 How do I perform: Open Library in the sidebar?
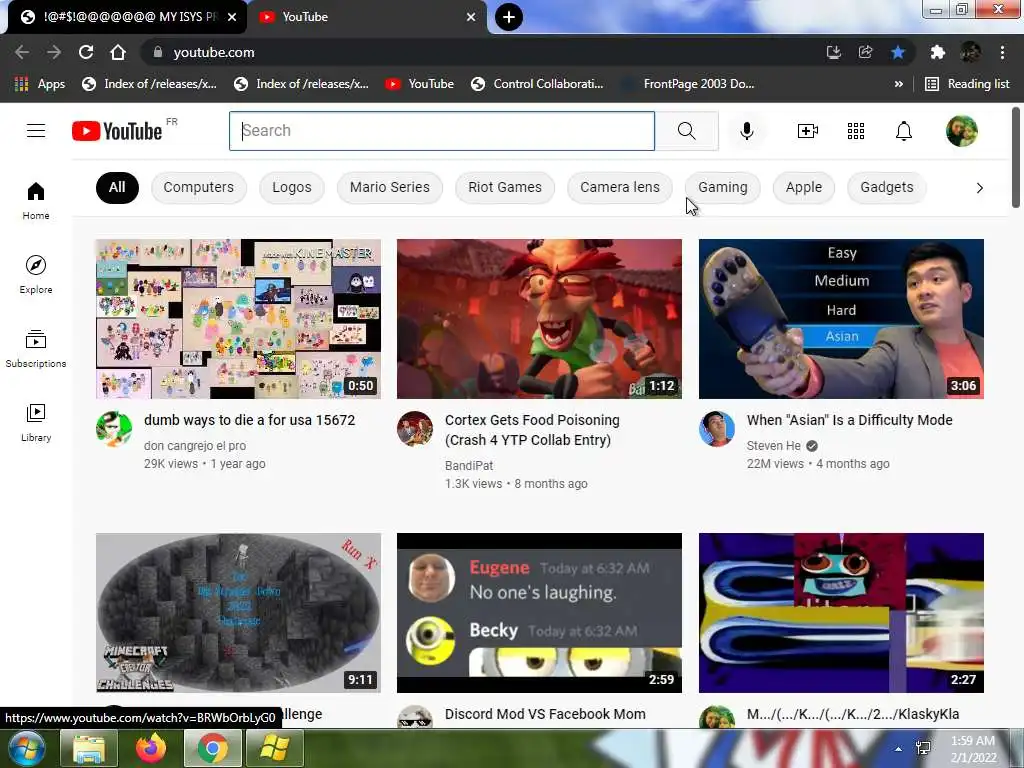click(36, 423)
